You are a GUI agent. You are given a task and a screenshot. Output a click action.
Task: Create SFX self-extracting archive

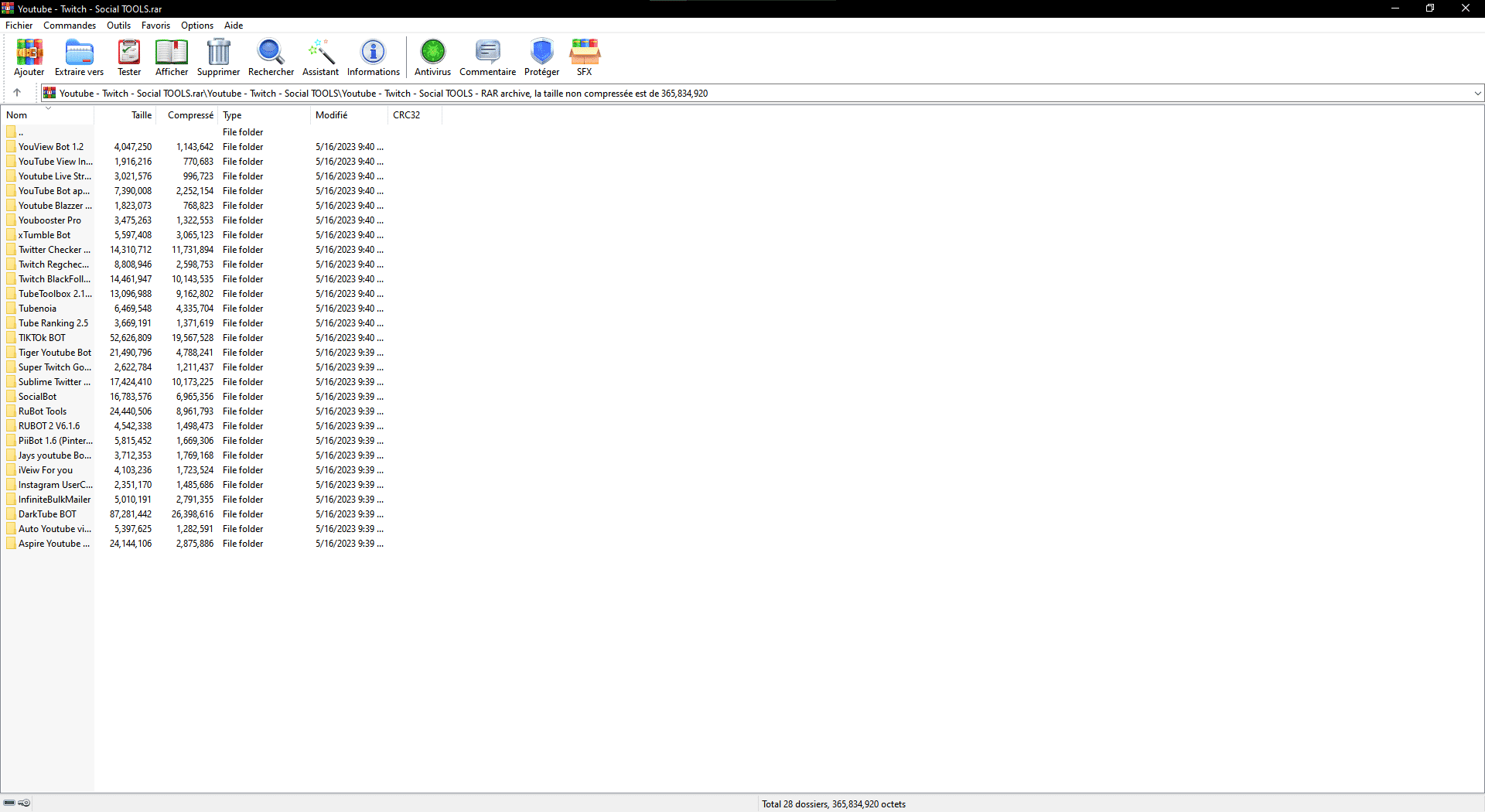(584, 52)
